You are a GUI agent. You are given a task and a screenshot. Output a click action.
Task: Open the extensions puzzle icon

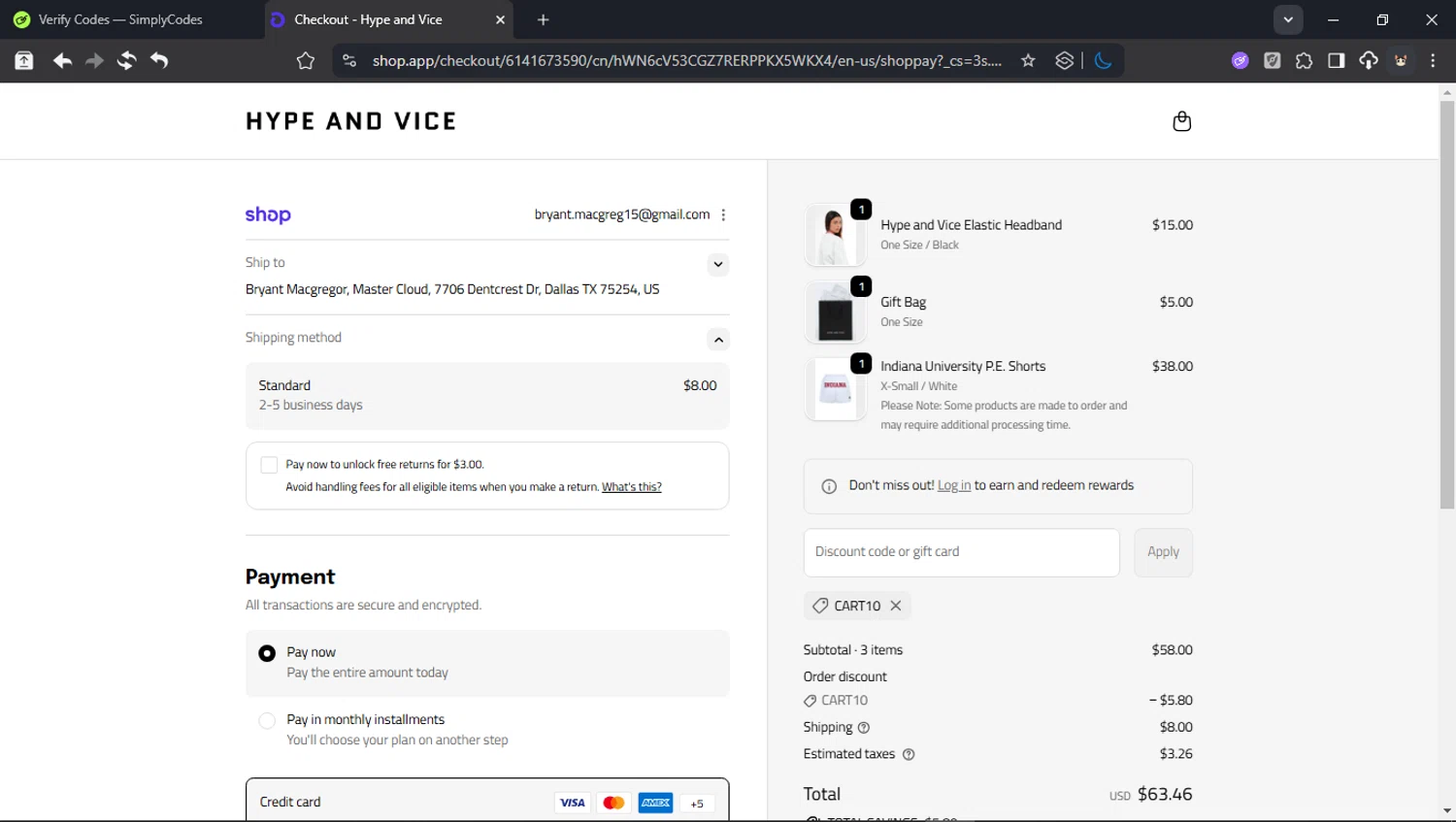(x=1304, y=61)
